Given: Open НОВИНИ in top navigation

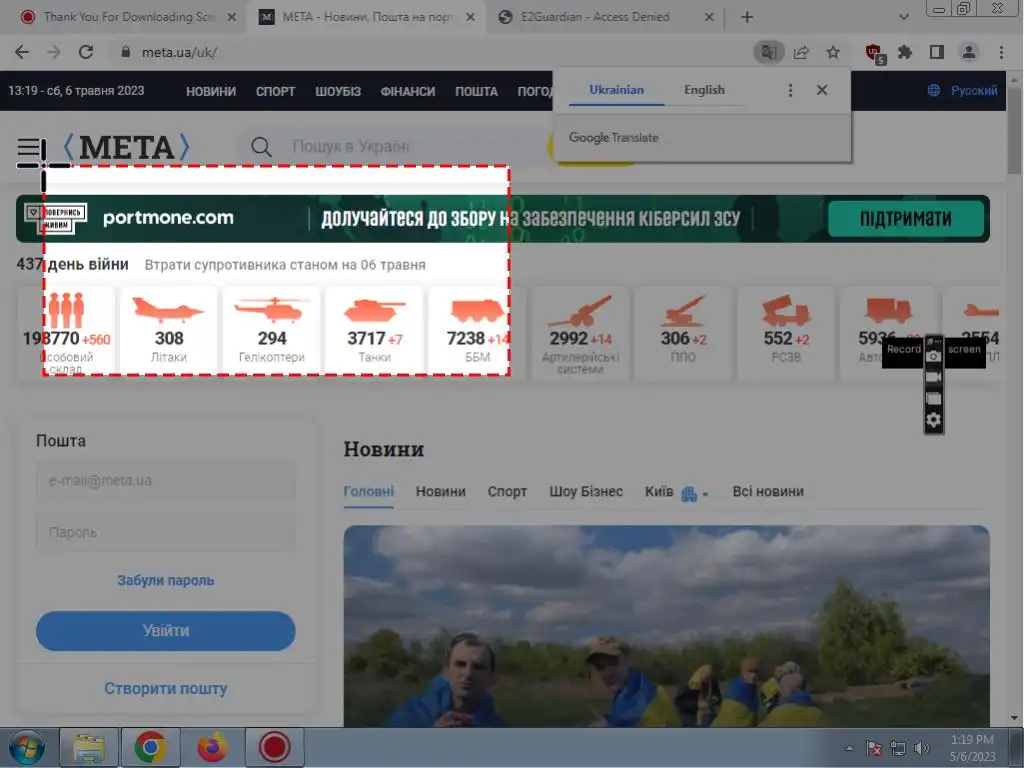Looking at the screenshot, I should coord(211,91).
